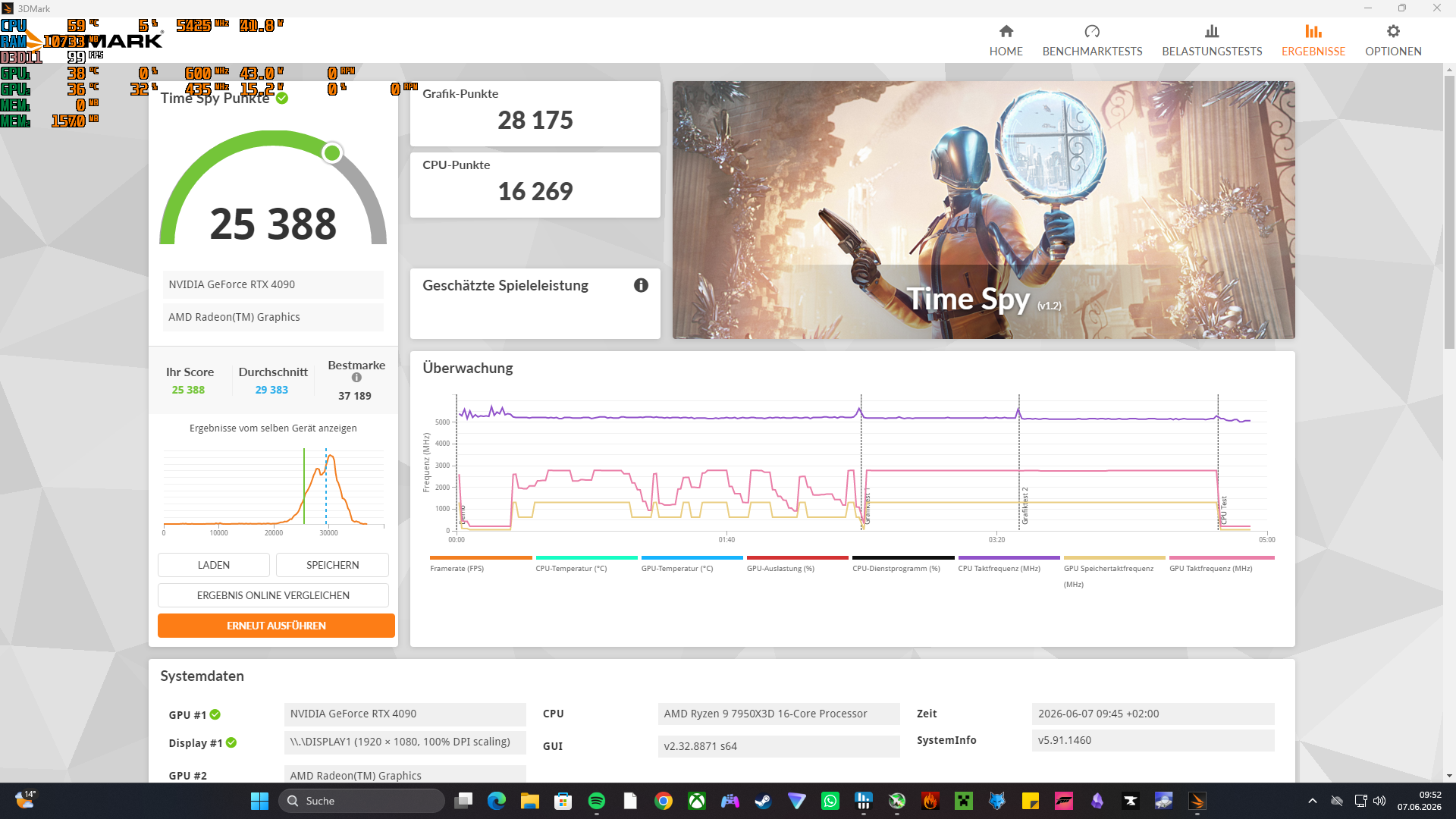
Task: Open the BELASTUNGSTESTS tab
Action: pyautogui.click(x=1212, y=40)
